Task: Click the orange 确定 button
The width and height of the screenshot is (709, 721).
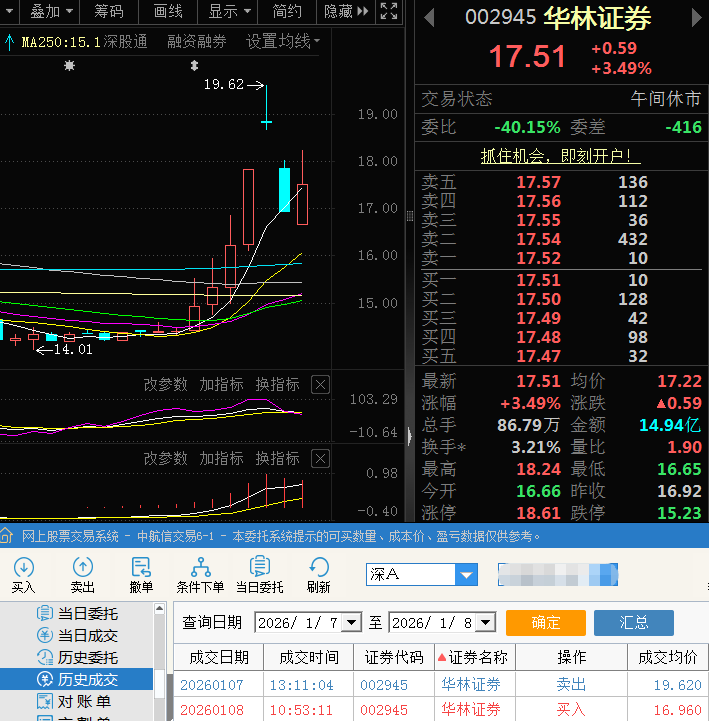Action: click(546, 623)
